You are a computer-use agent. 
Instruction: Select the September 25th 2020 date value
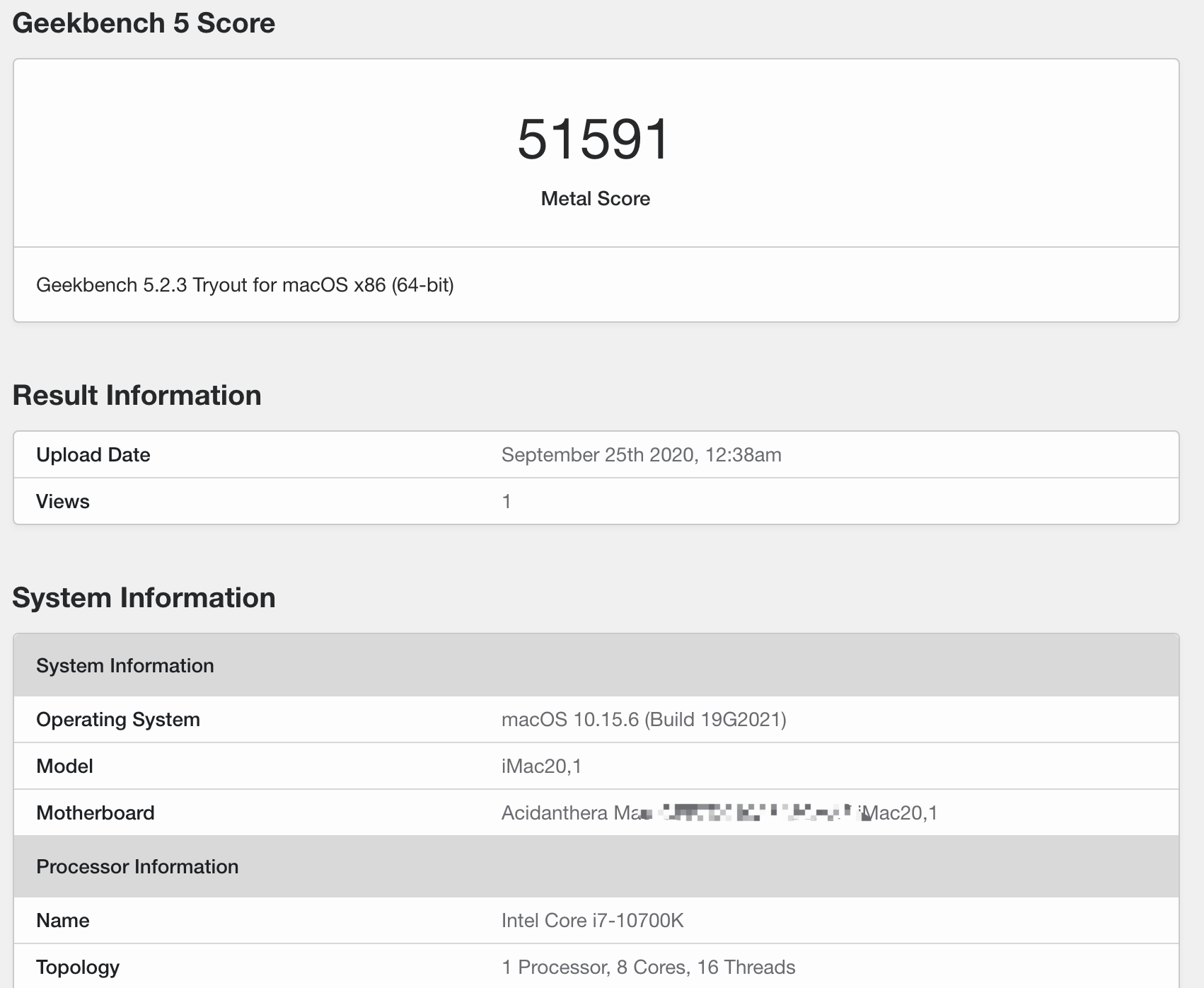click(641, 455)
